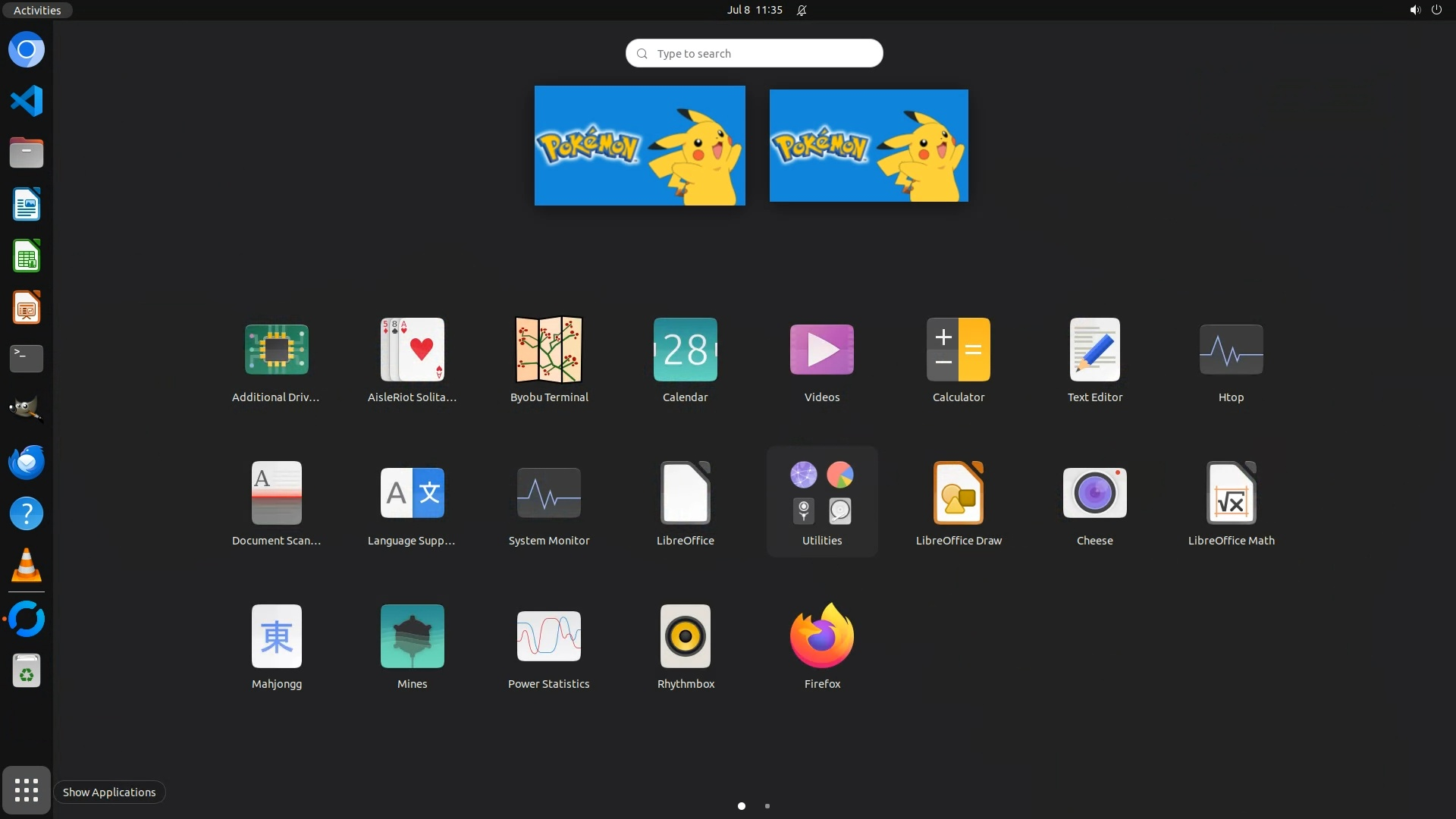This screenshot has width=1456, height=819.
Task: Launch AisleRiot Solitaire
Action: [412, 350]
